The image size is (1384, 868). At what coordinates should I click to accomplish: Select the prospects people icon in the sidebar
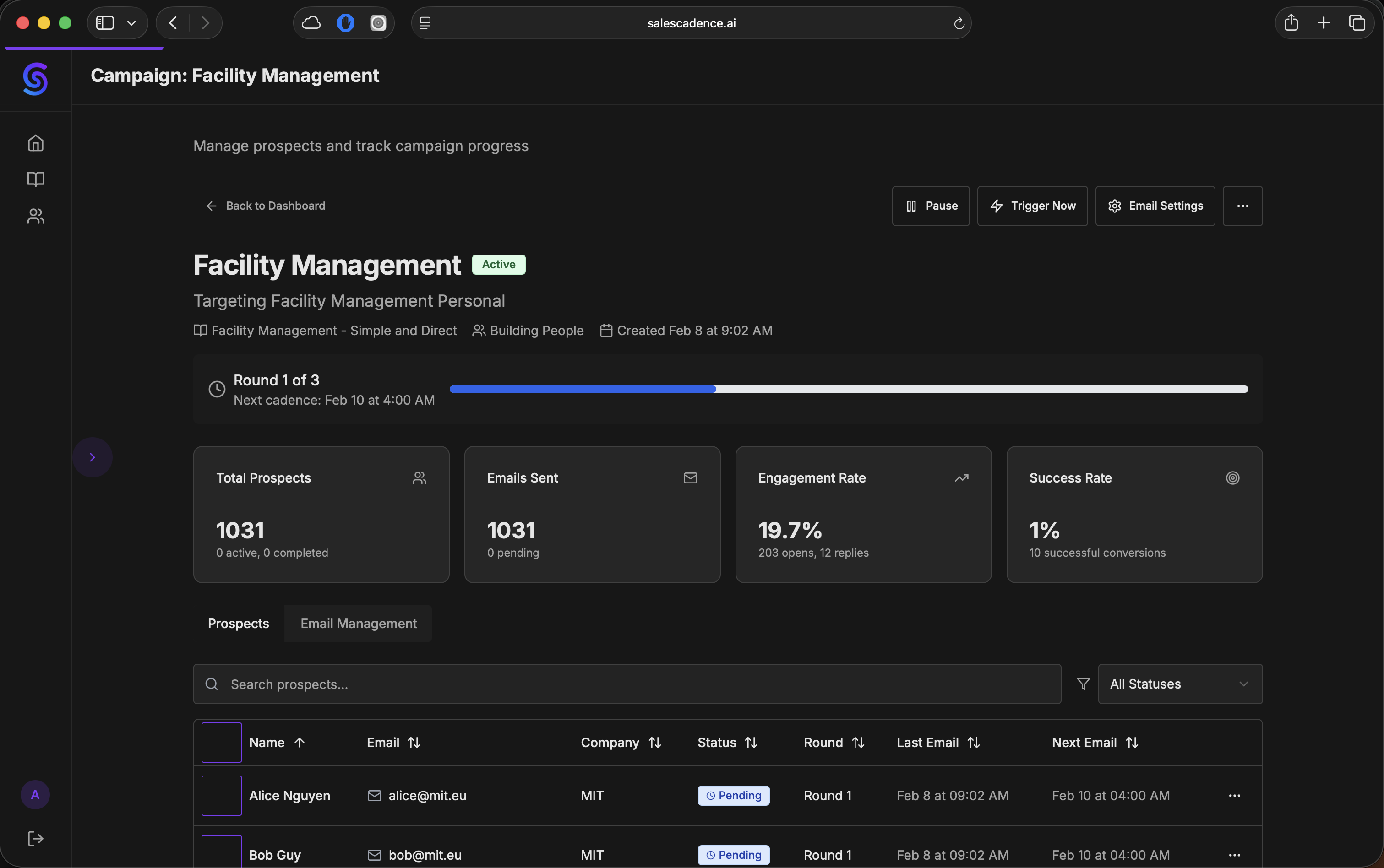coord(35,216)
